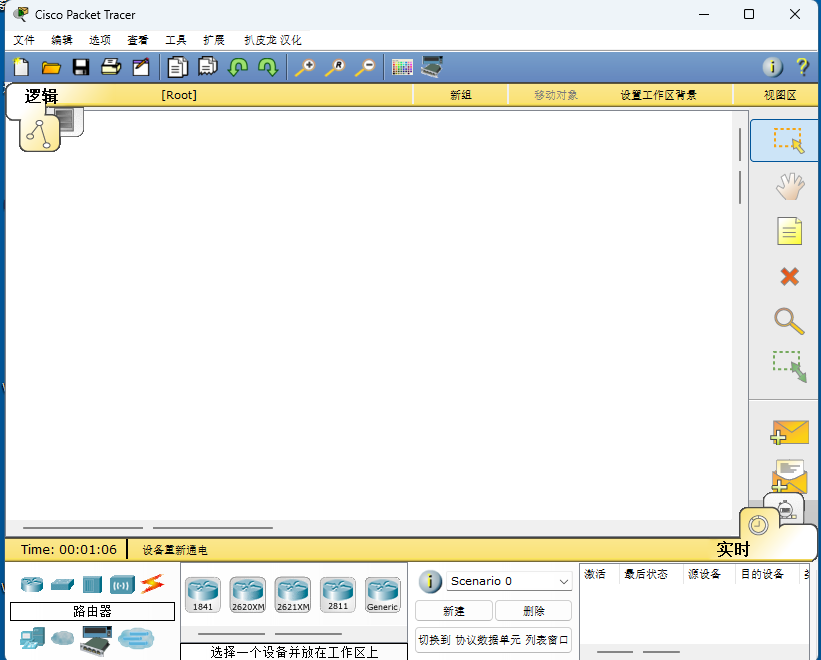Select the Wireless Devices category

pos(122,585)
